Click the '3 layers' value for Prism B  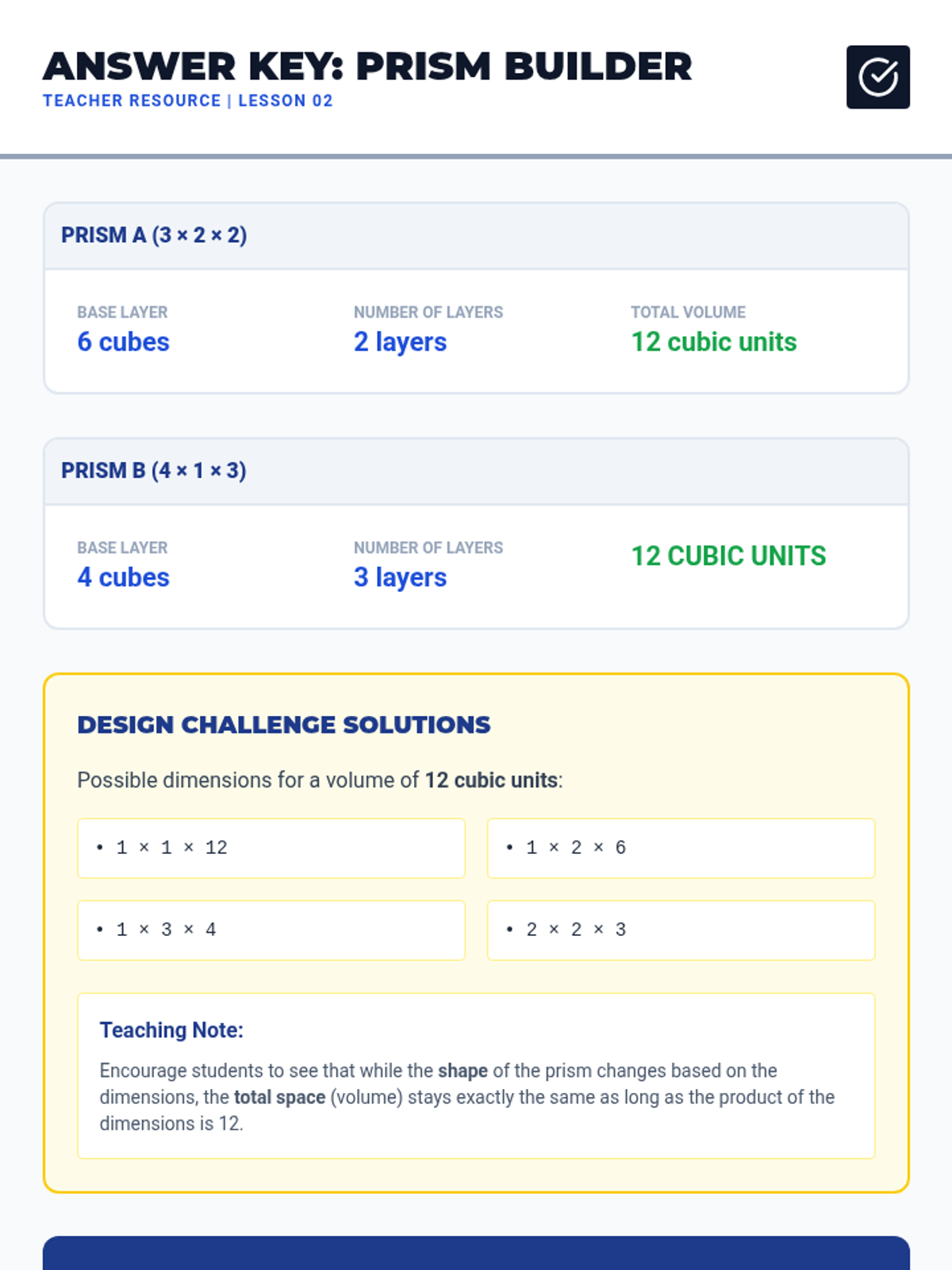tap(400, 577)
